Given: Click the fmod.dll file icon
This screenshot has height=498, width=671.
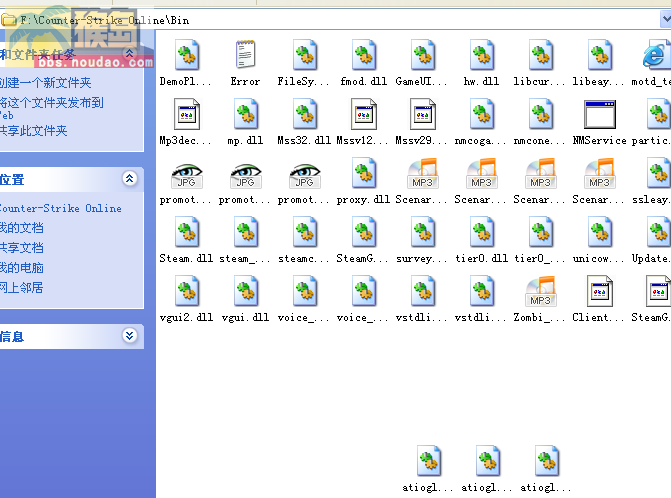Looking at the screenshot, I should 363,55.
